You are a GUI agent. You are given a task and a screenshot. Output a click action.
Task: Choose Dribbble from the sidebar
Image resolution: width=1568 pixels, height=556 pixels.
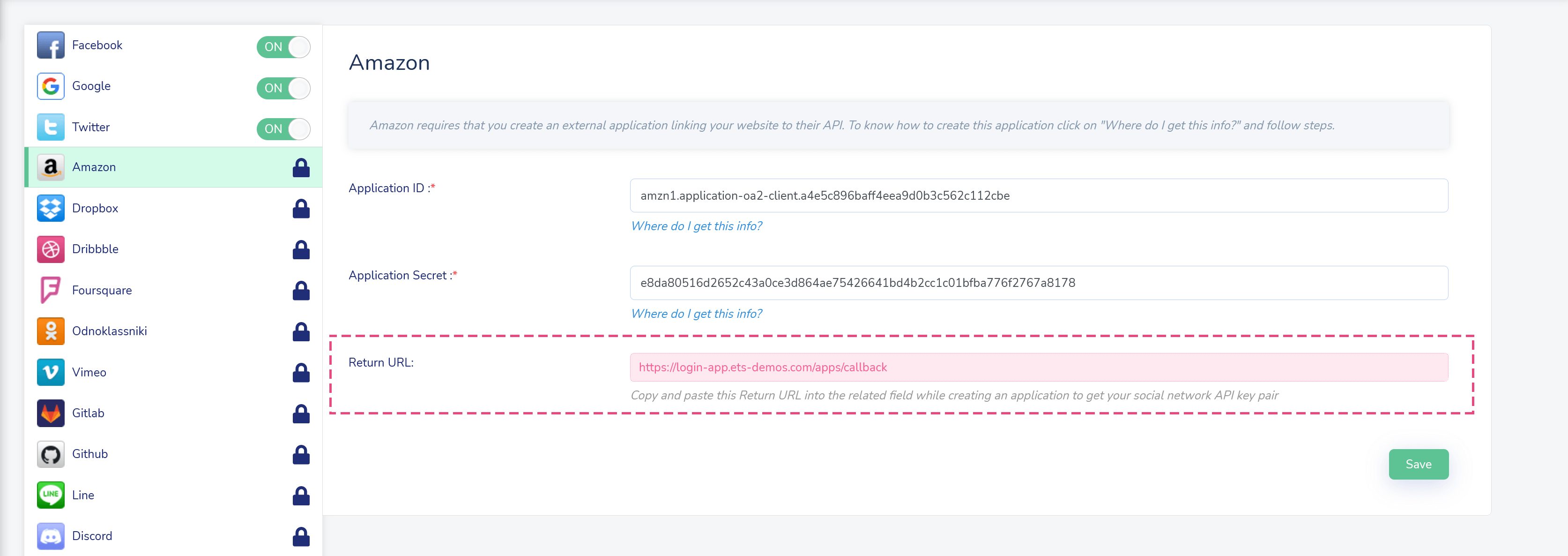click(173, 249)
